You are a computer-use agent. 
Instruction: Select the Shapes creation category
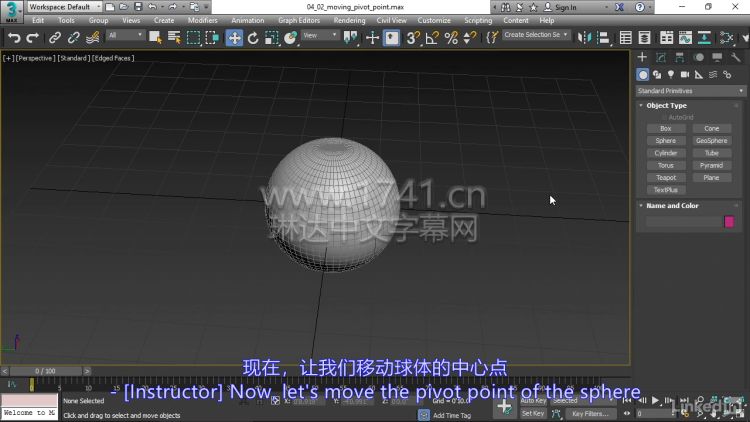(657, 75)
